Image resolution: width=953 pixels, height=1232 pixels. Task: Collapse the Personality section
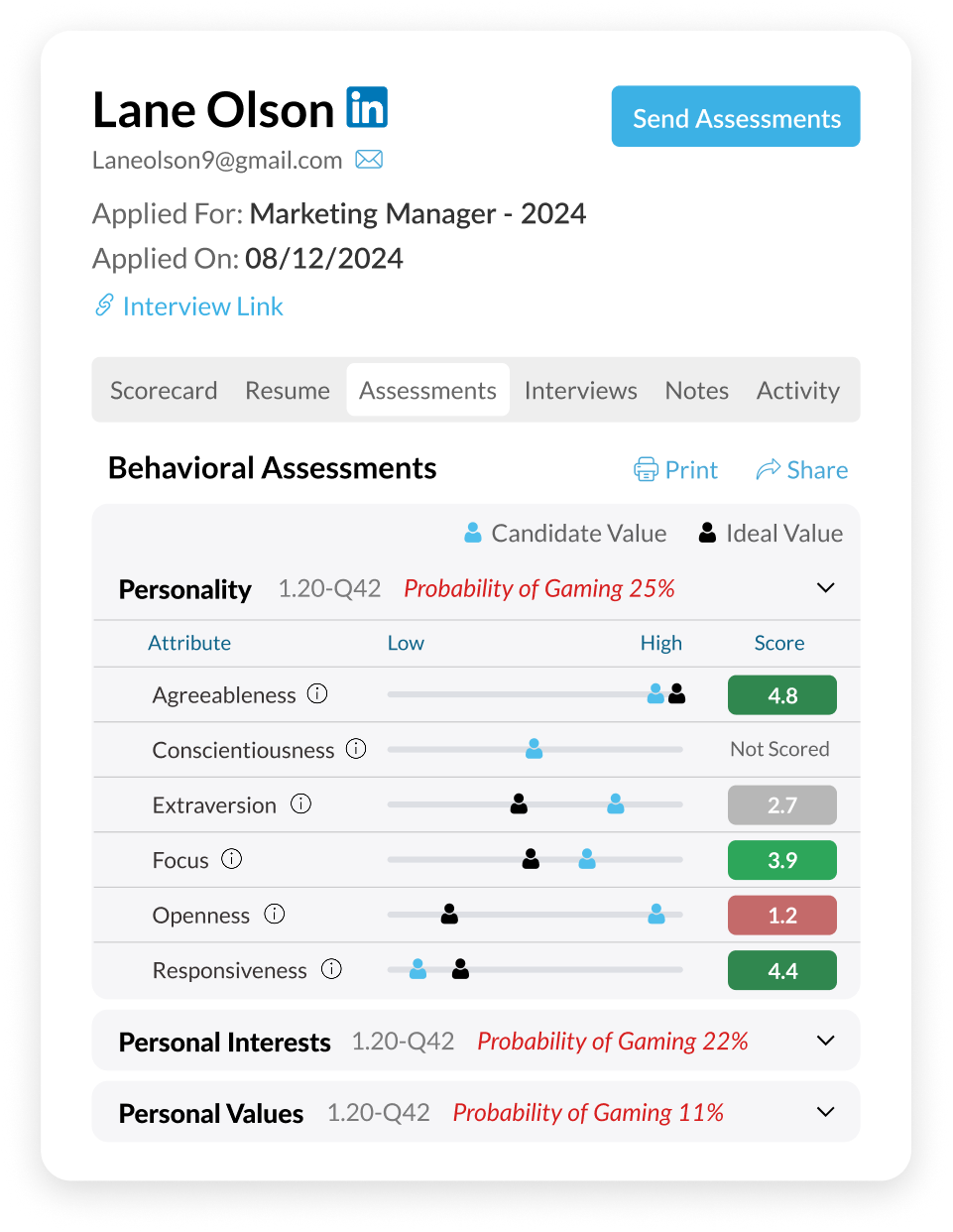(x=825, y=587)
